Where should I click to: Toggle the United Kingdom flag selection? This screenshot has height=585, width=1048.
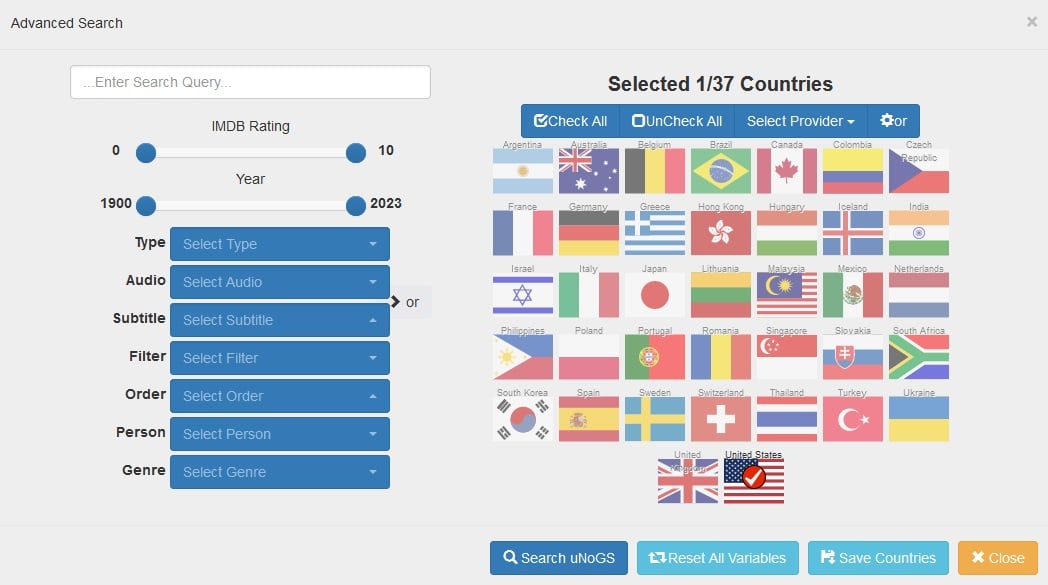pyautogui.click(x=688, y=481)
